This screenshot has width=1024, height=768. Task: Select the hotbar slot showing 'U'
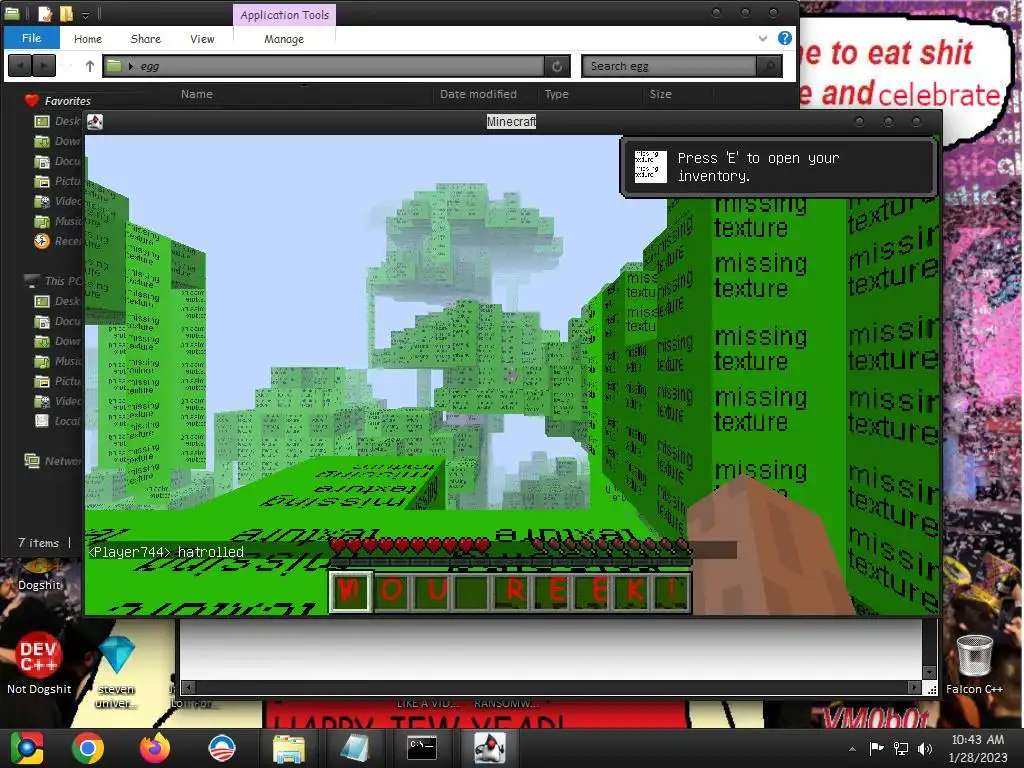coord(432,591)
